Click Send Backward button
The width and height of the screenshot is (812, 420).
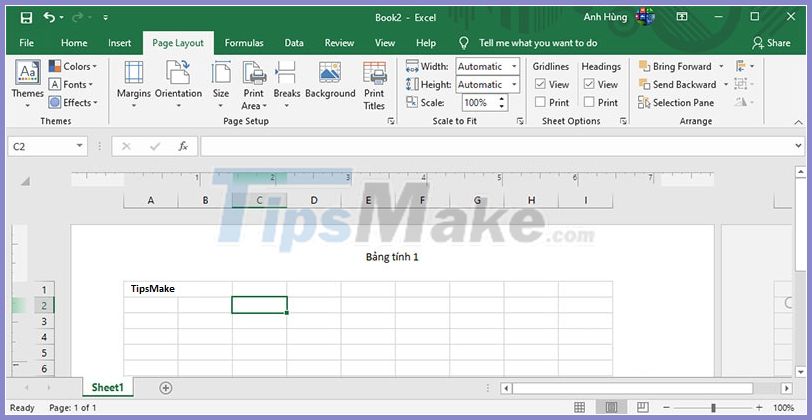tap(677, 84)
